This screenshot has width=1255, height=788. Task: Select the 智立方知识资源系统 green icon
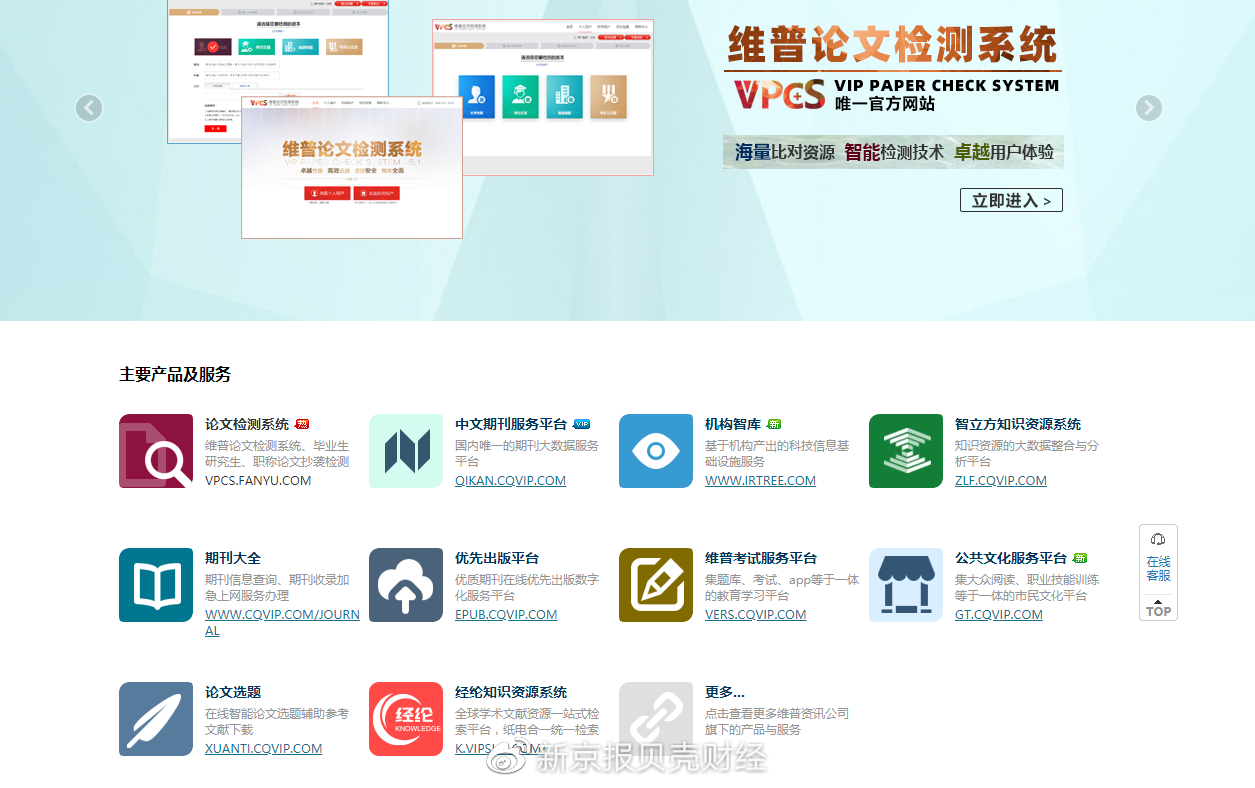pyautogui.click(x=906, y=451)
